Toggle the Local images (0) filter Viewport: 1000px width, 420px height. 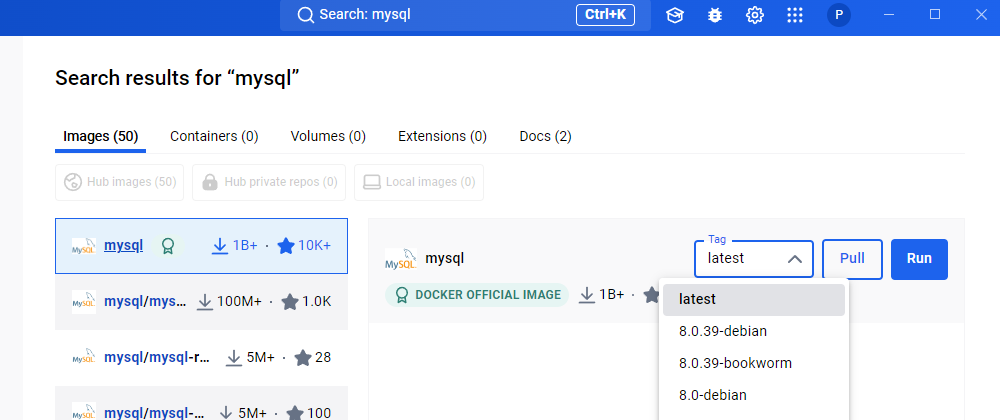point(419,182)
